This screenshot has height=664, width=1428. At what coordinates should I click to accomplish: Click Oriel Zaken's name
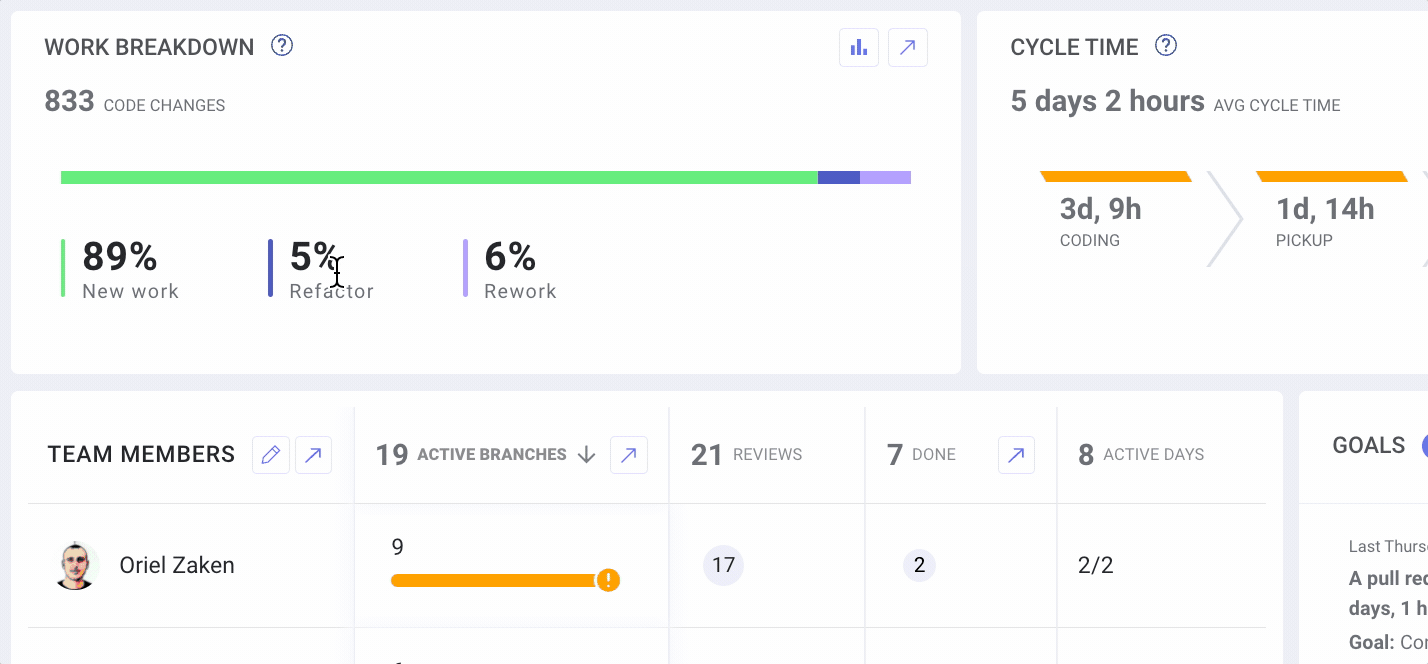tap(177, 564)
